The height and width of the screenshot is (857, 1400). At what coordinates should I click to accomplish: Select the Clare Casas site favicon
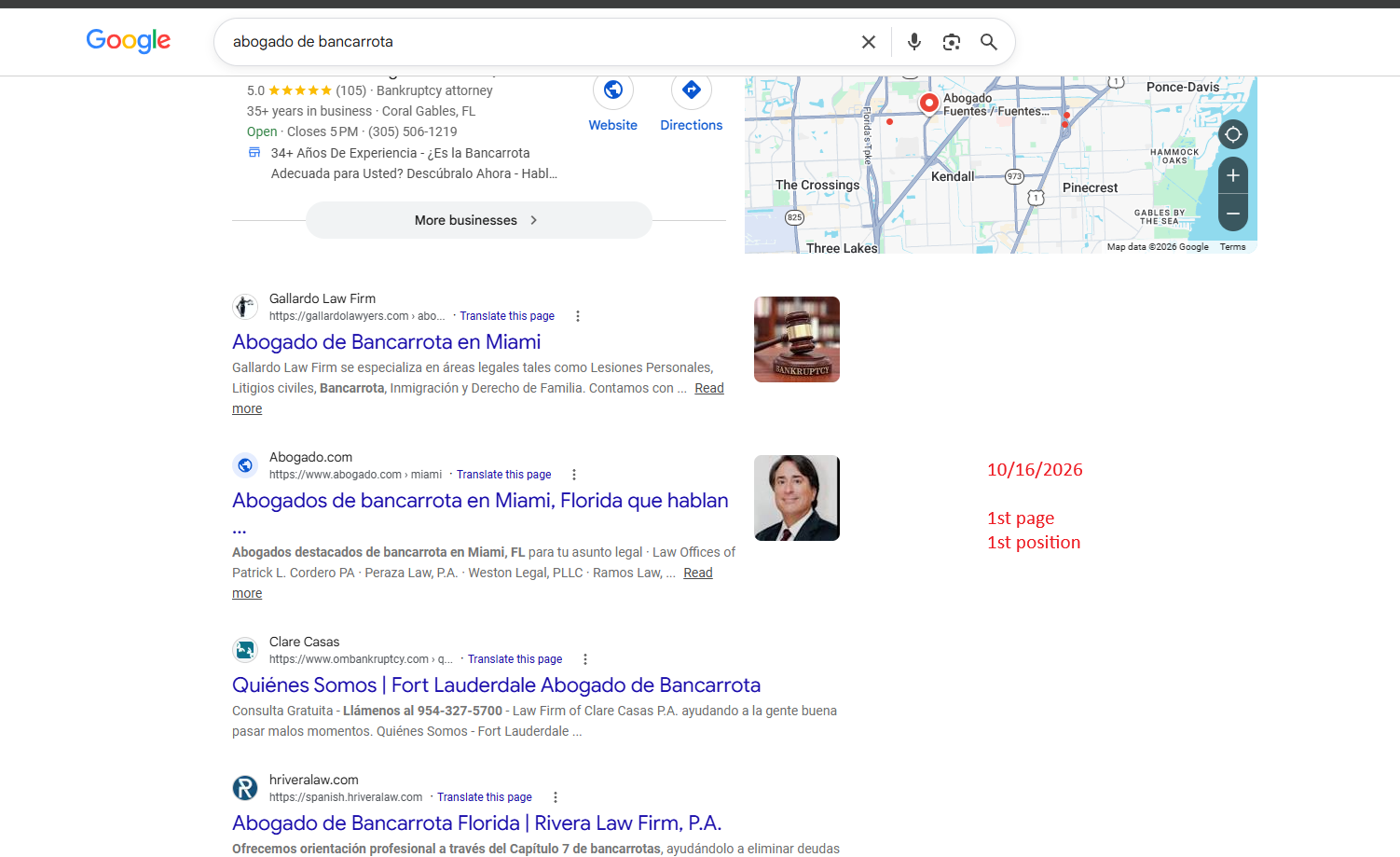tap(245, 650)
